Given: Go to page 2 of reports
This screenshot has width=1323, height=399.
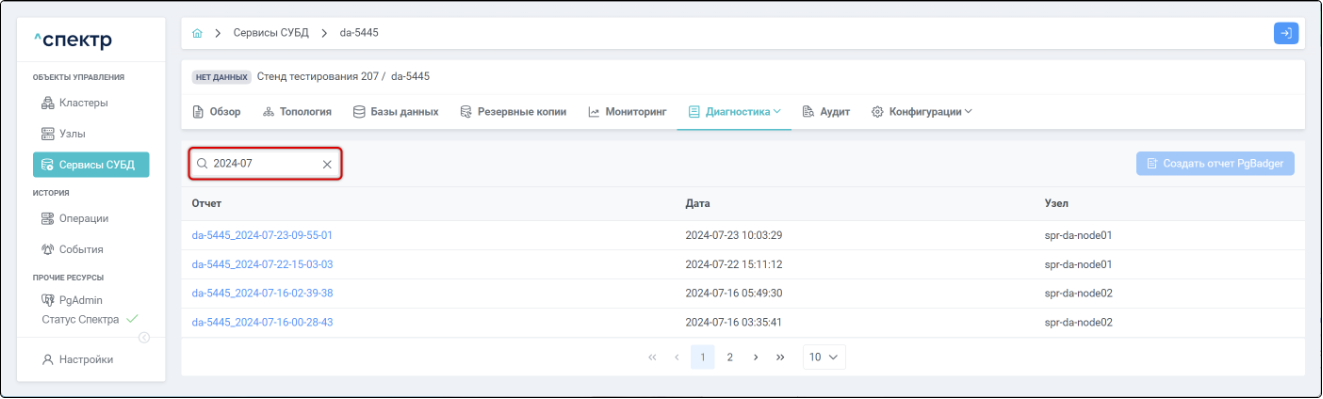Looking at the screenshot, I should (730, 357).
